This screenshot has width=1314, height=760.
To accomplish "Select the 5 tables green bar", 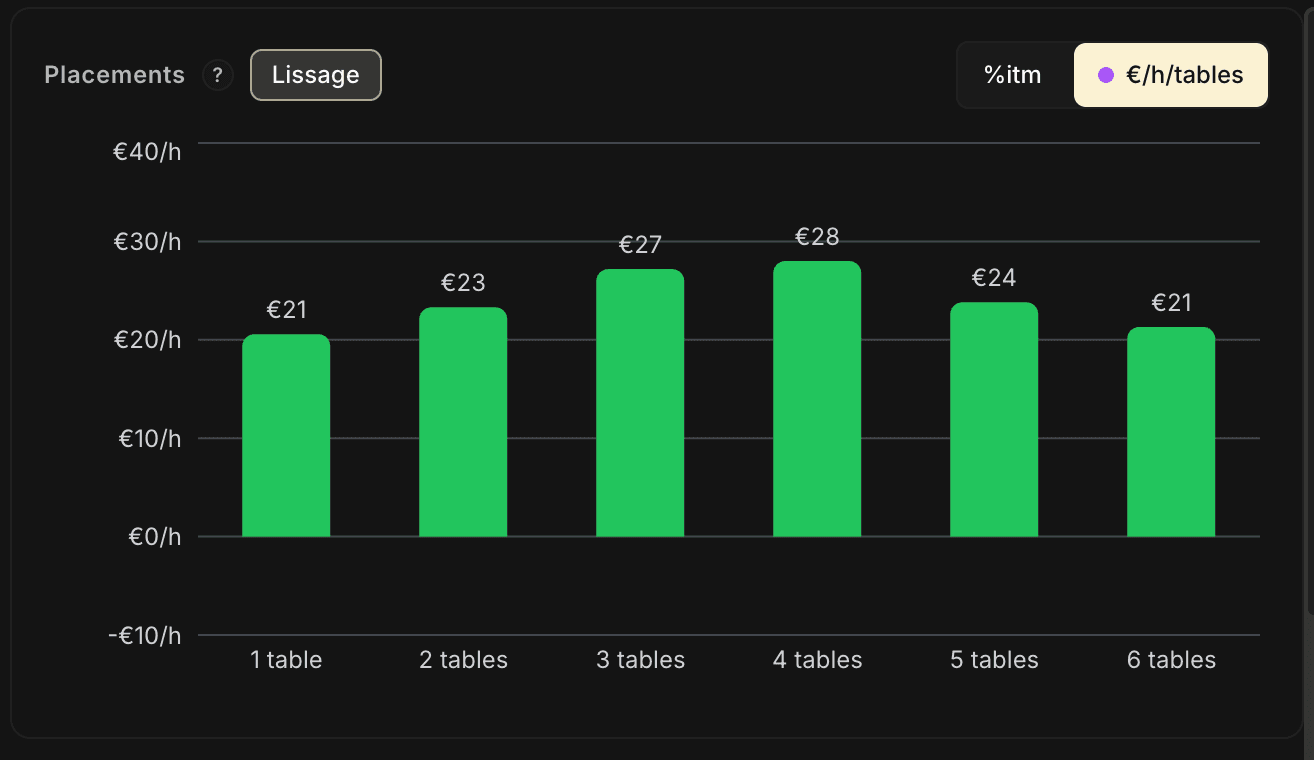I will pyautogui.click(x=994, y=420).
